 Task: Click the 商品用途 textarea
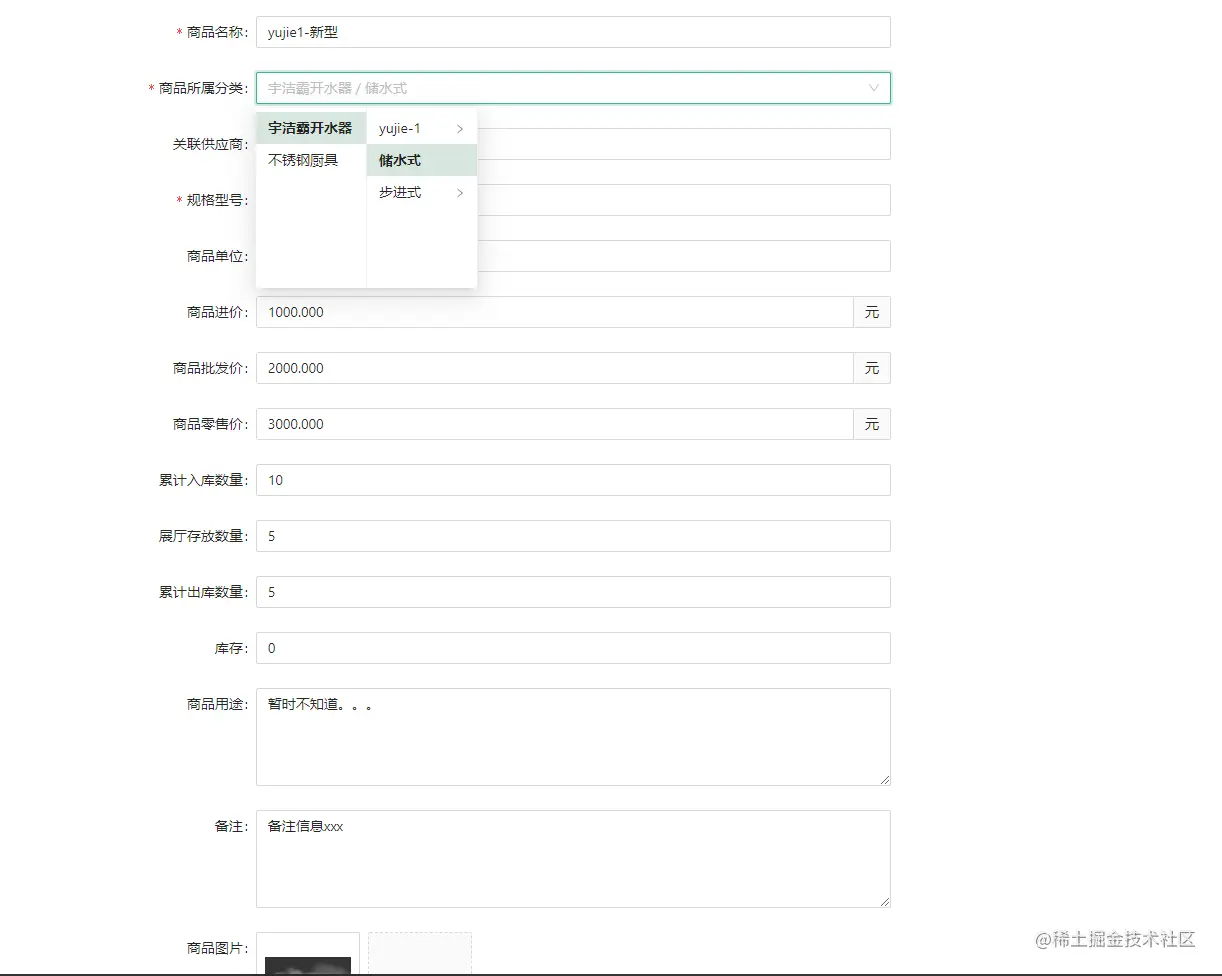point(573,737)
